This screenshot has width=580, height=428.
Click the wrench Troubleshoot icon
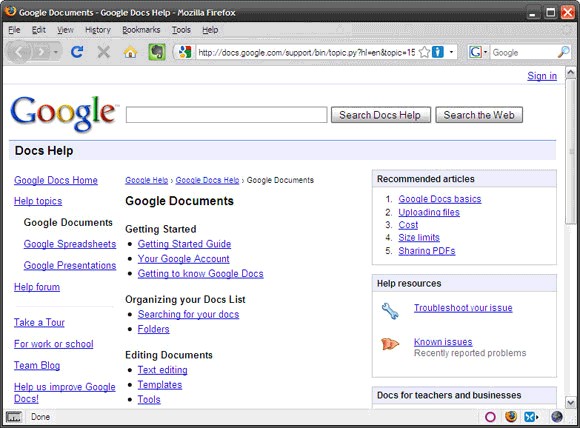pos(390,311)
